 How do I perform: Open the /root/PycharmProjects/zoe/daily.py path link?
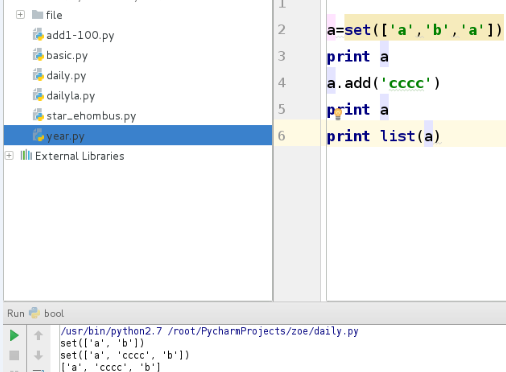263,331
